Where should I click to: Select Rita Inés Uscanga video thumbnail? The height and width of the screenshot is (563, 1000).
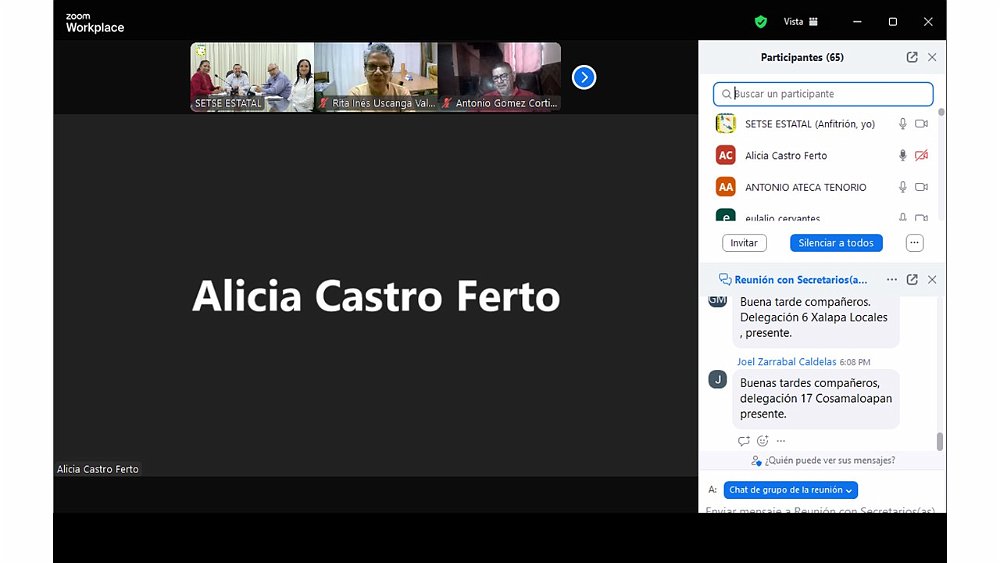coord(376,76)
